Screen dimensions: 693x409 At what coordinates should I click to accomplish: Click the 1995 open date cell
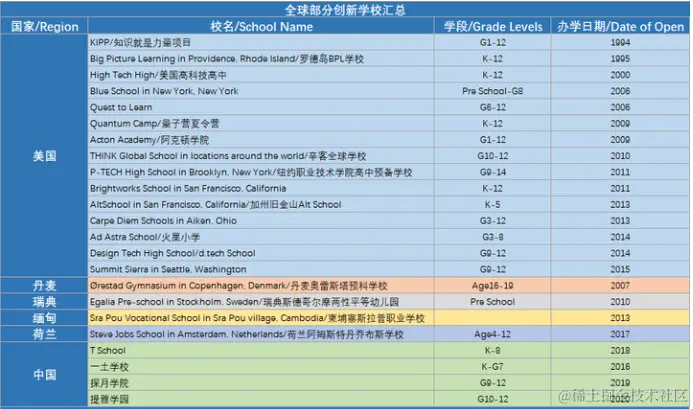[620, 59]
